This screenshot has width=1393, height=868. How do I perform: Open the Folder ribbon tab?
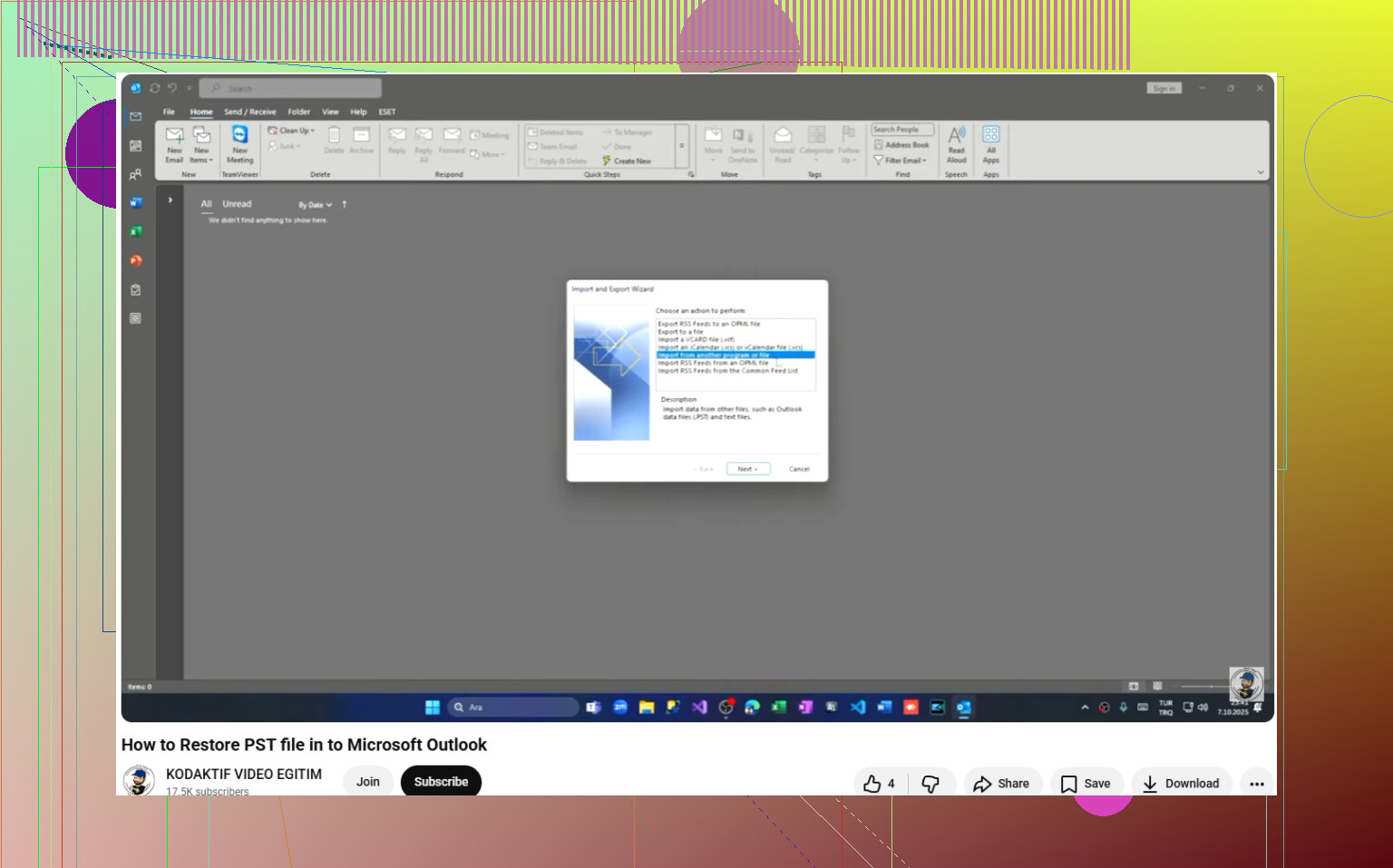[x=299, y=112]
